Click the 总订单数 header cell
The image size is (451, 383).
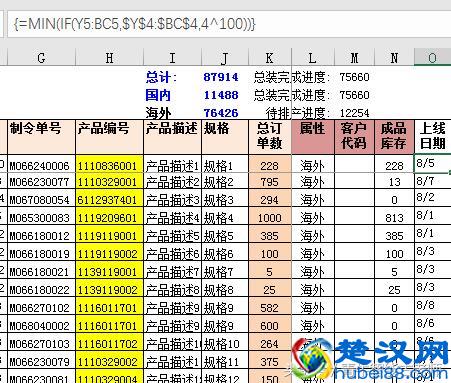click(270, 137)
